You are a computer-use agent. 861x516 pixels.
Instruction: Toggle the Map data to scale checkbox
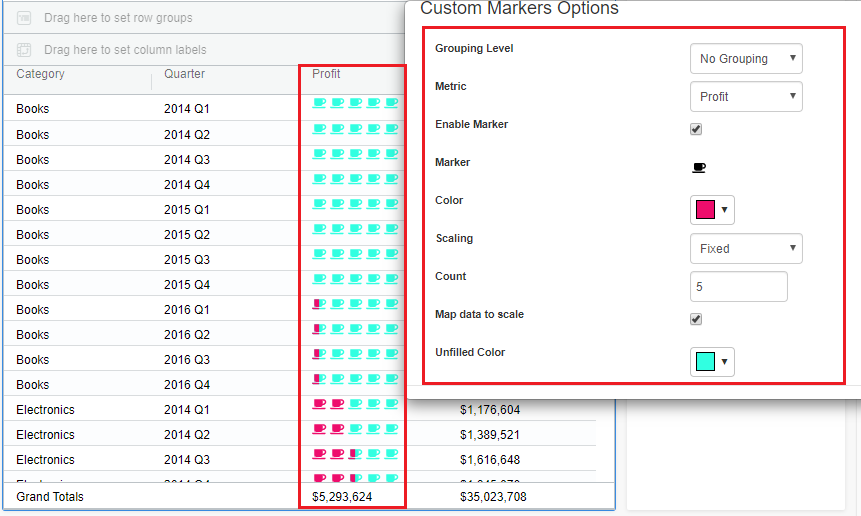click(696, 319)
